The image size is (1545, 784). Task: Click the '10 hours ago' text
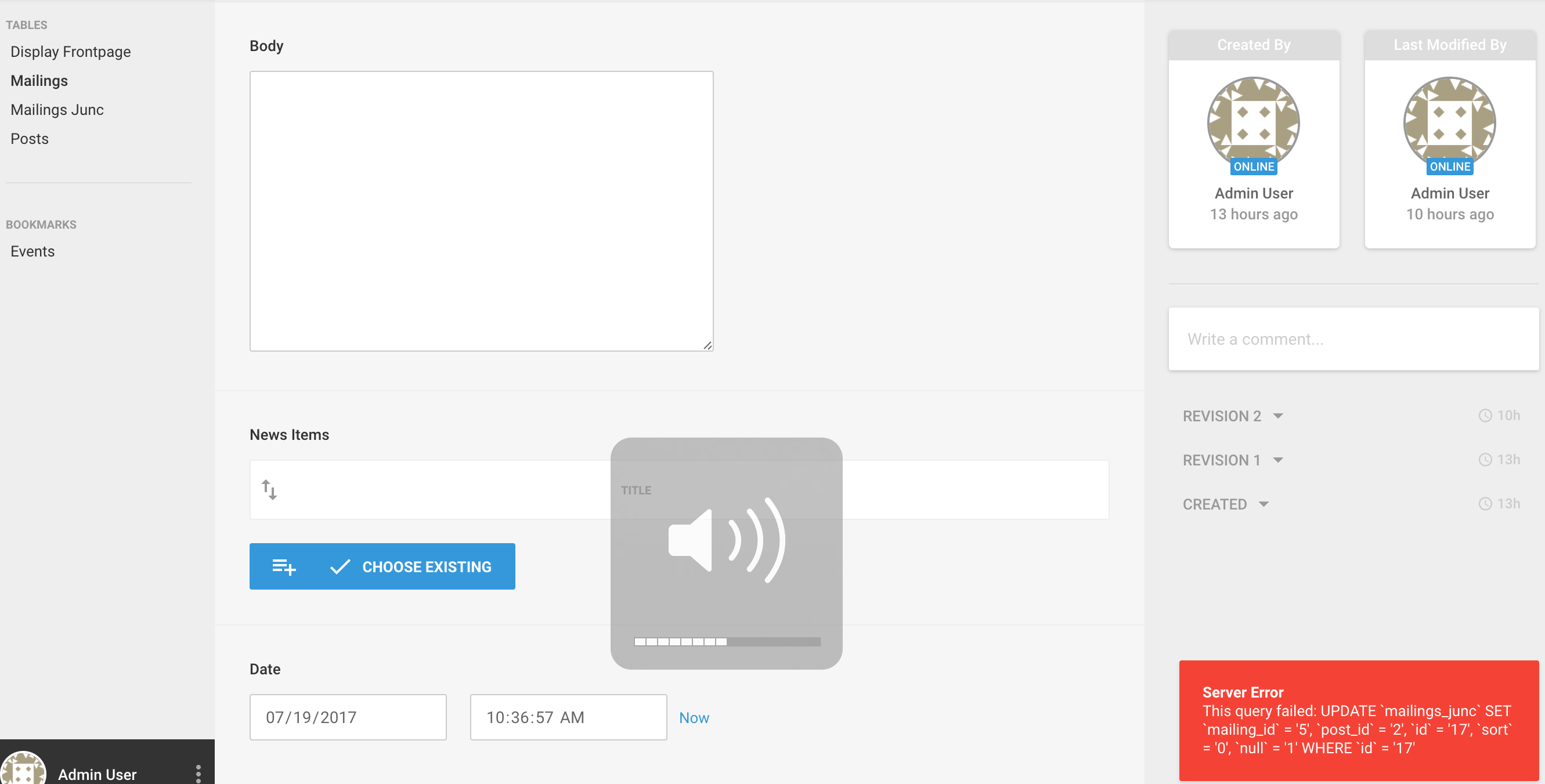coord(1449,214)
